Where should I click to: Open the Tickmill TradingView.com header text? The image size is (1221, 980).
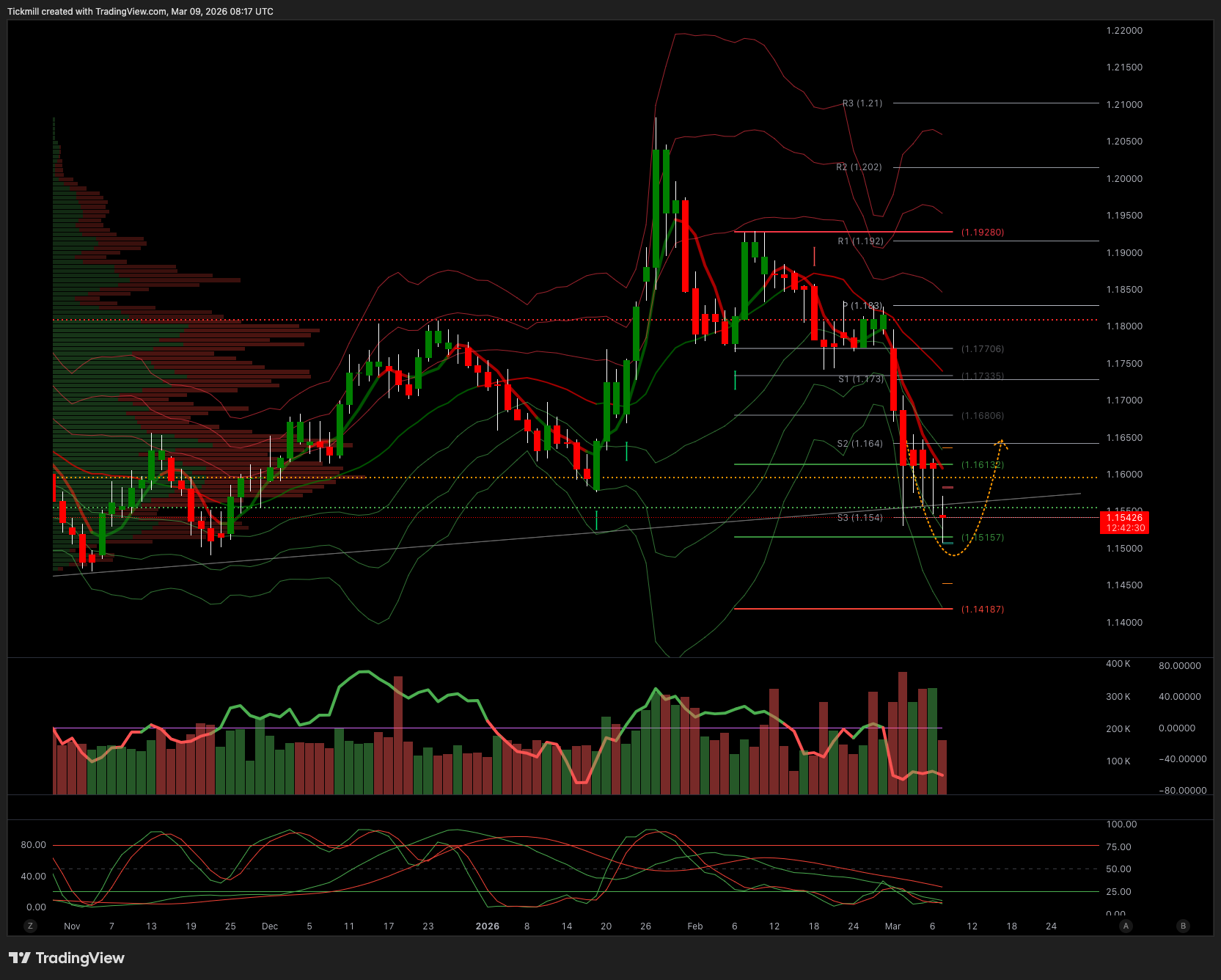(140, 12)
